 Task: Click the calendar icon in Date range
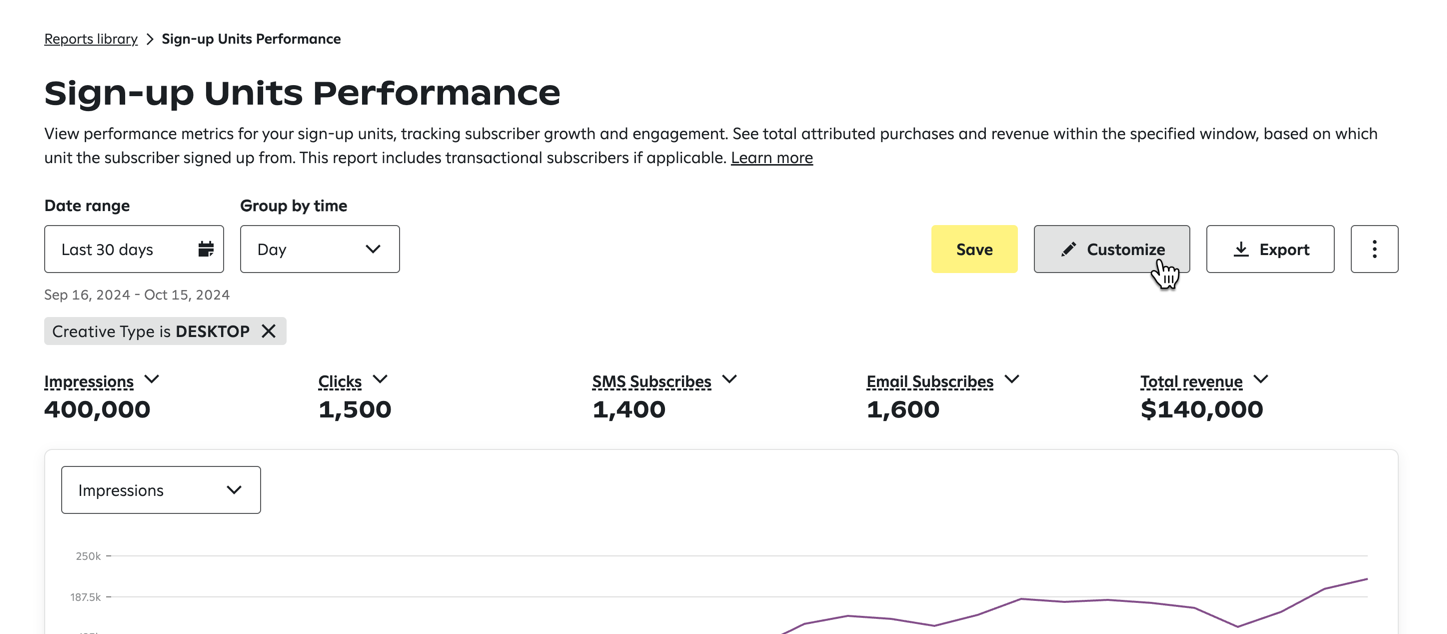click(205, 249)
